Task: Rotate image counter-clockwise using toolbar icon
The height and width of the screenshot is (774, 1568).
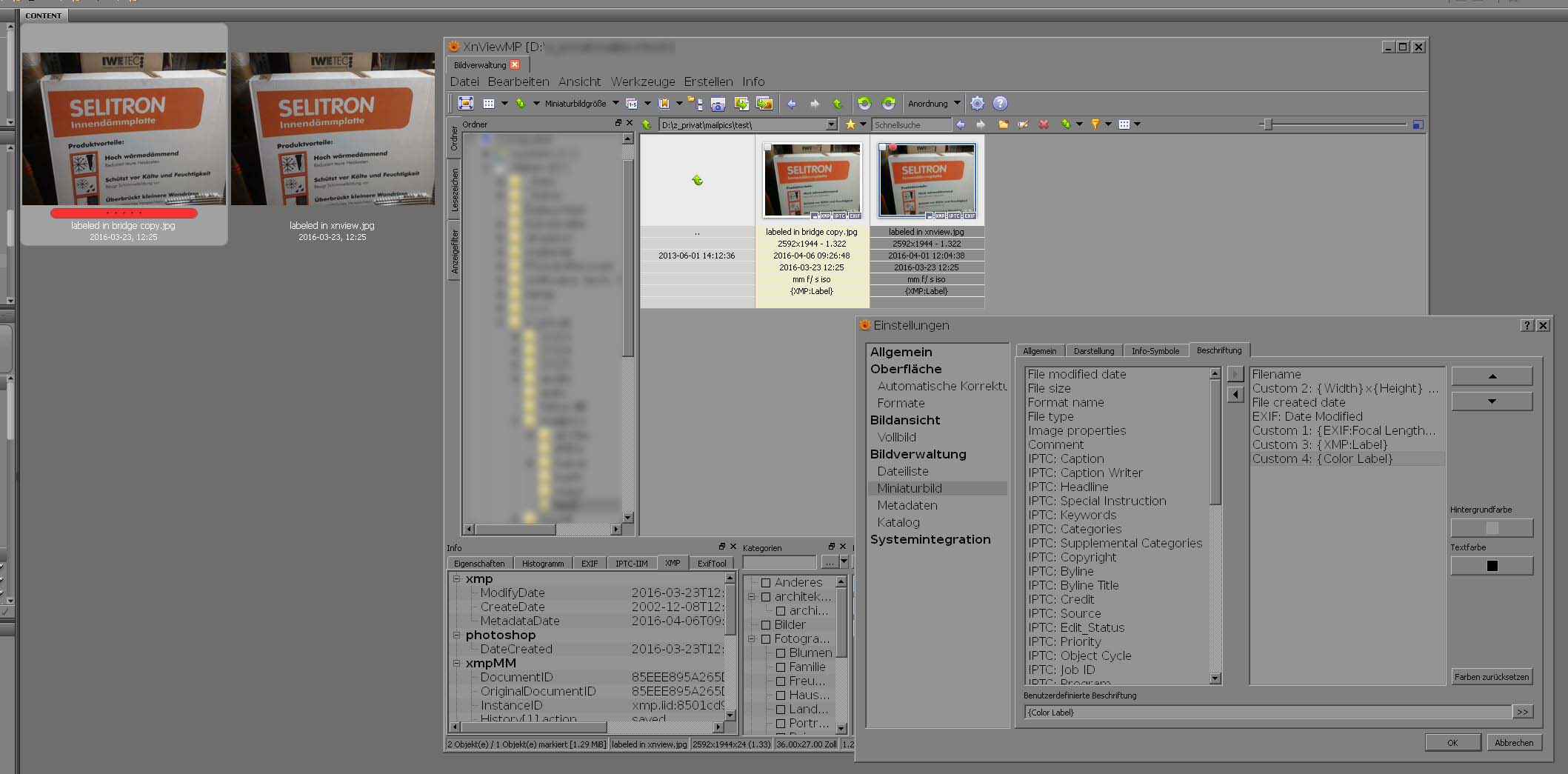Action: coord(864,104)
